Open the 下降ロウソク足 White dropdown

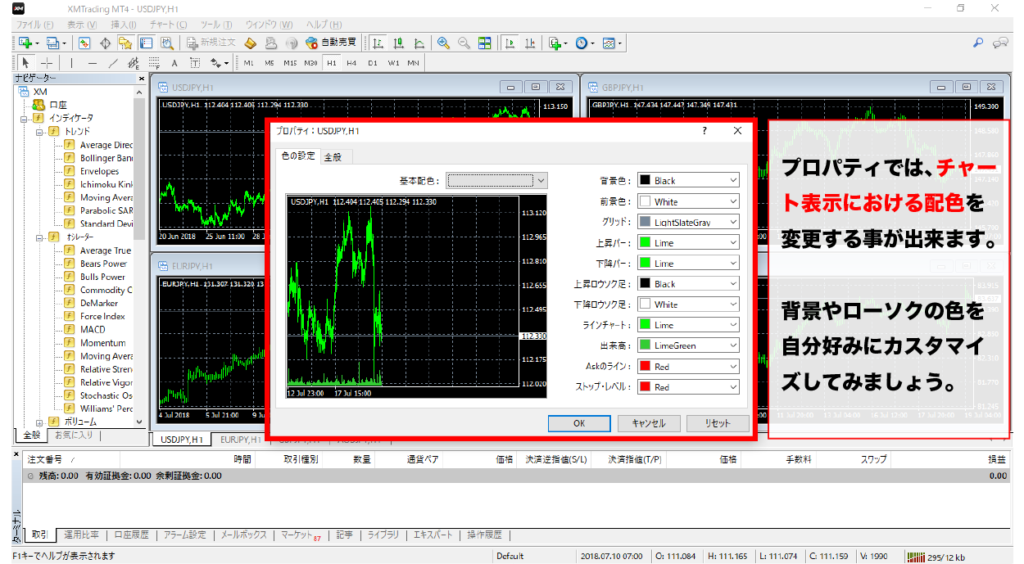[x=688, y=304]
